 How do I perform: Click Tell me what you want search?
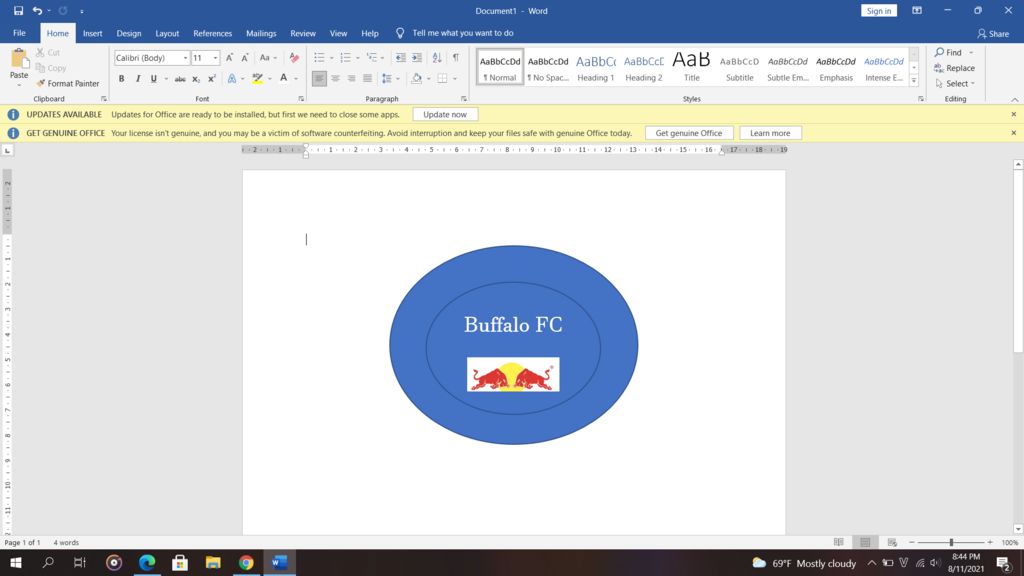pyautogui.click(x=462, y=33)
